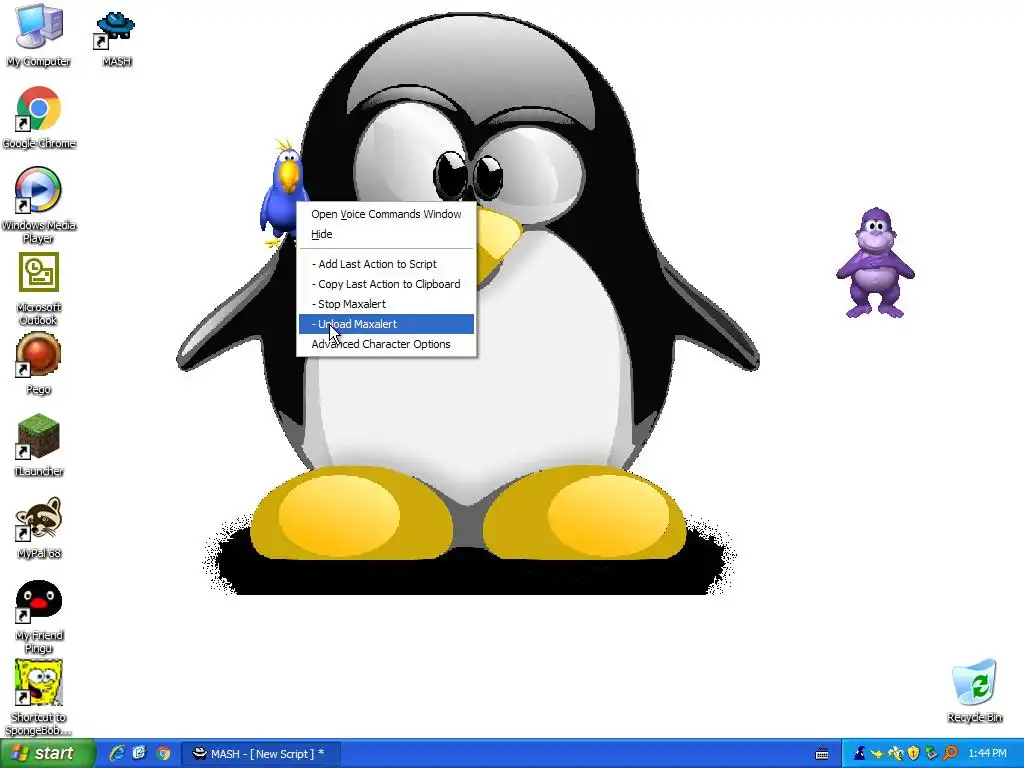Launch Chrome from the Quick Launch bar

tap(163, 754)
